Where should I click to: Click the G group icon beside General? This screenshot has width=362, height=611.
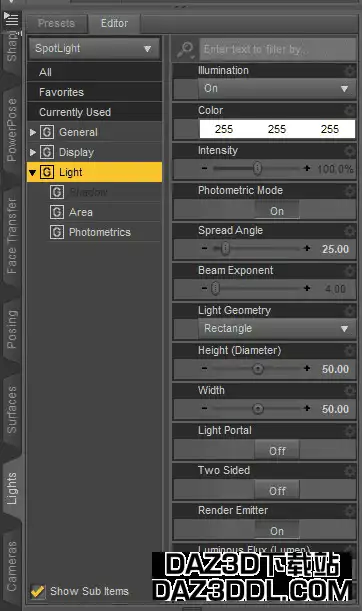pos(47,132)
